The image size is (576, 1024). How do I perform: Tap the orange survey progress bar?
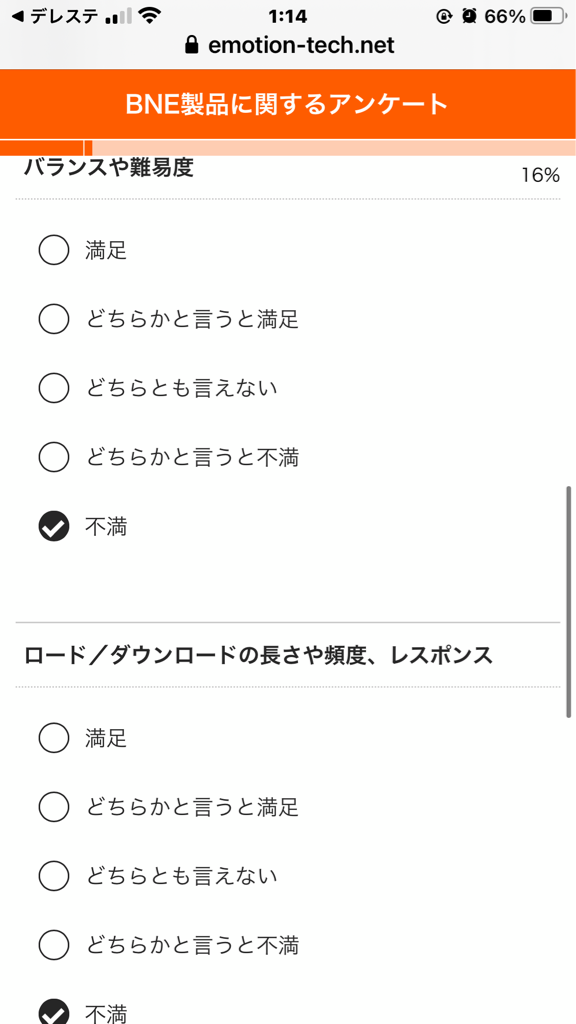tap(288, 148)
